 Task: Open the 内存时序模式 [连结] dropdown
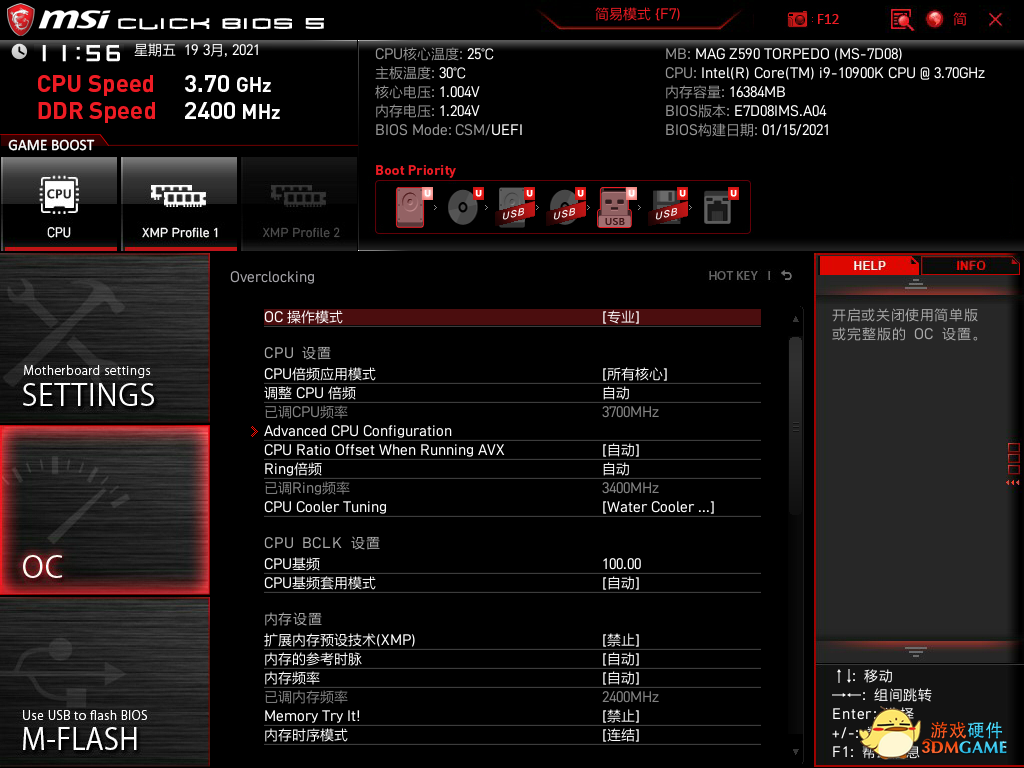[x=512, y=735]
